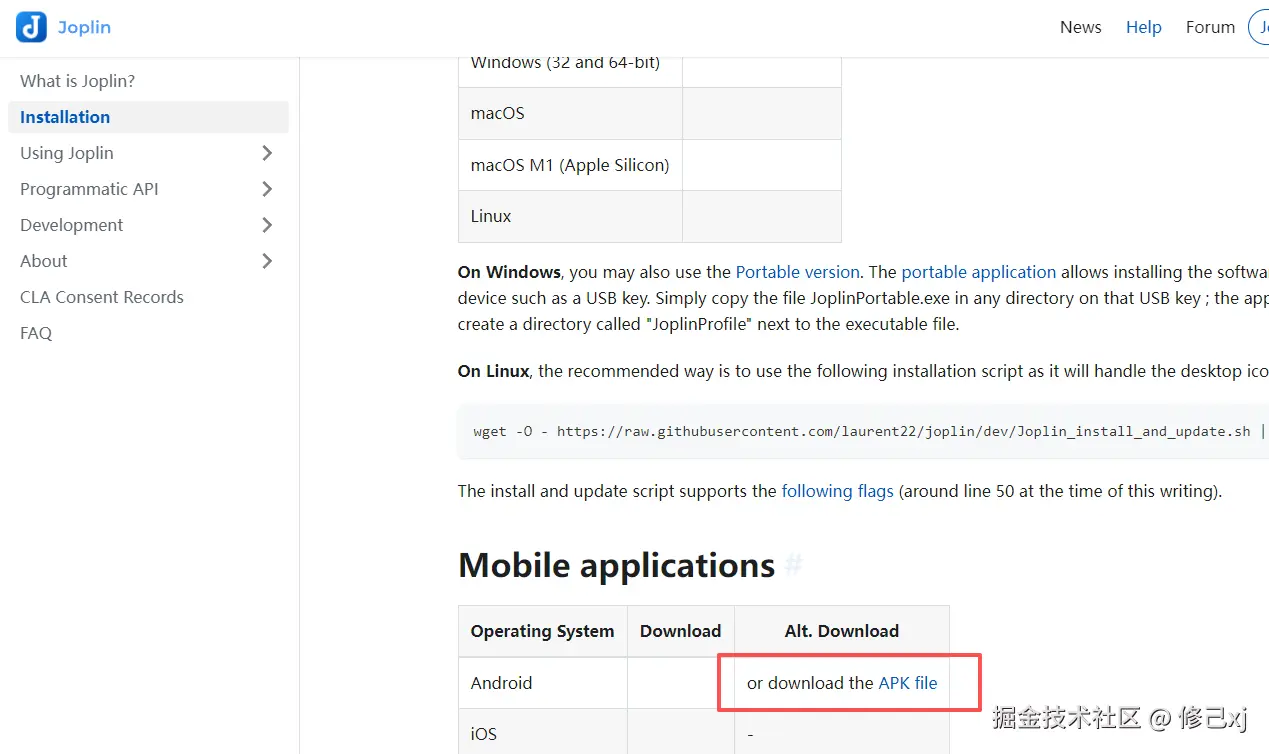Select Installation in the sidebar
The height and width of the screenshot is (754, 1269).
(x=148, y=117)
